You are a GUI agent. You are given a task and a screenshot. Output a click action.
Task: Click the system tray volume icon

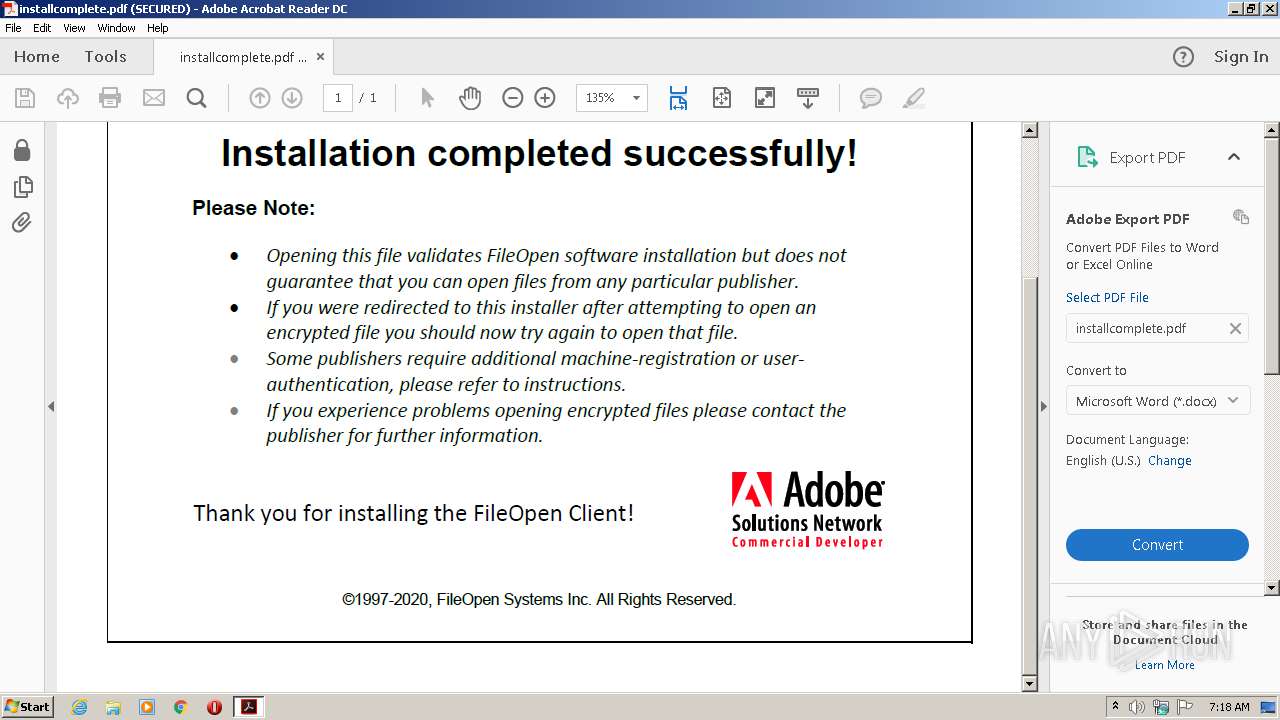[1138, 707]
